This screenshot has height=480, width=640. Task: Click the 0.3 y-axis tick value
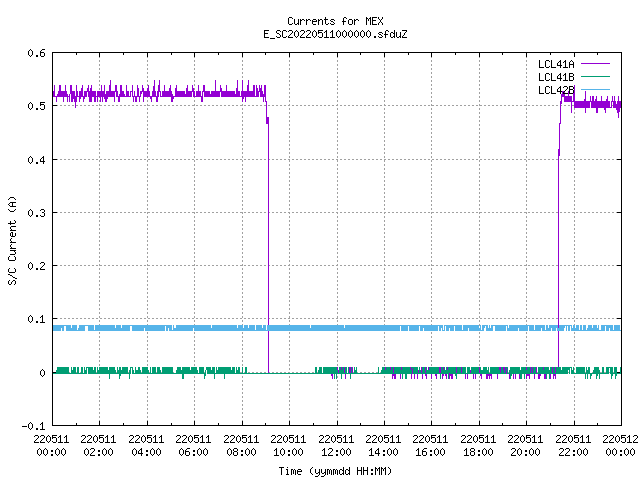click(x=36, y=213)
